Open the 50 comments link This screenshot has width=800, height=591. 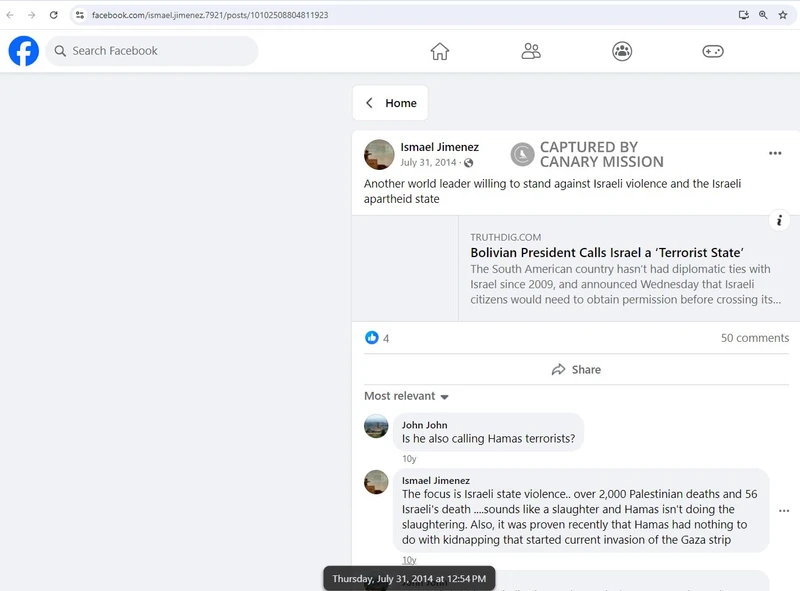(x=754, y=338)
